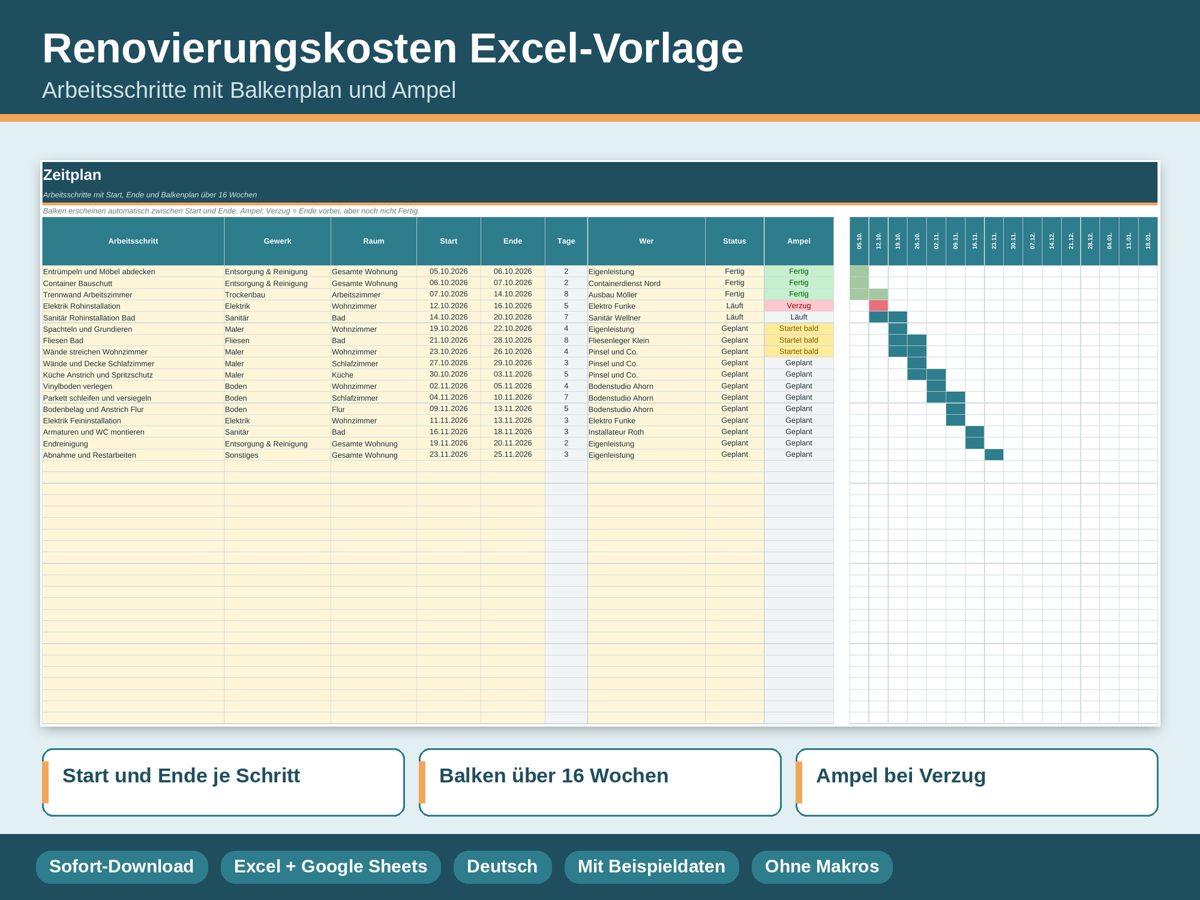Image resolution: width=1200 pixels, height=900 pixels.
Task: Select the 'Trockenbau' Gewerk cell
Action: (278, 294)
